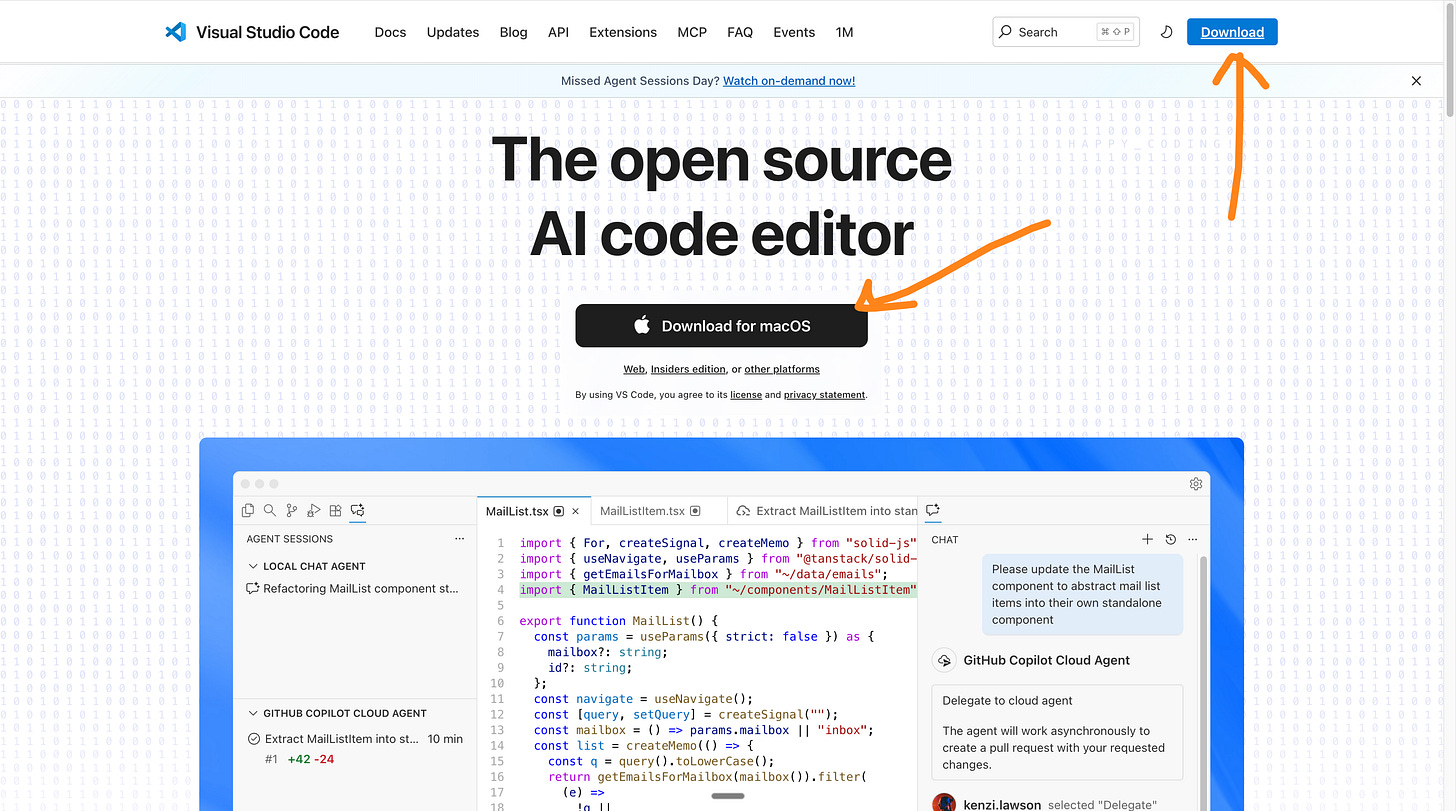The width and height of the screenshot is (1456, 811).
Task: Close the MailList.tsx editor tab
Action: [x=575, y=511]
